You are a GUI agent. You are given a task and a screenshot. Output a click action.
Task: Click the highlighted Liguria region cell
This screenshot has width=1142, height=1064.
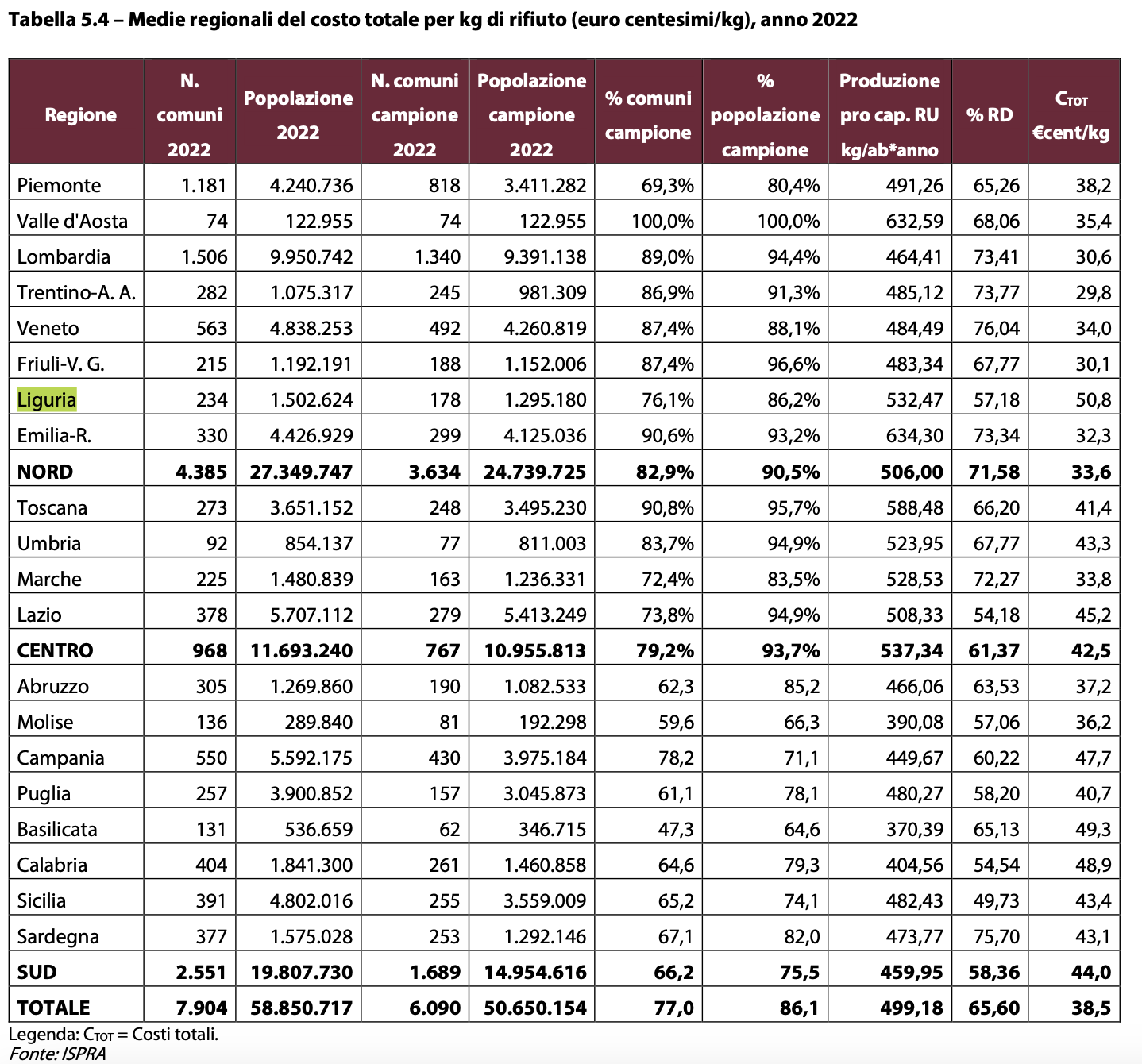click(x=47, y=399)
